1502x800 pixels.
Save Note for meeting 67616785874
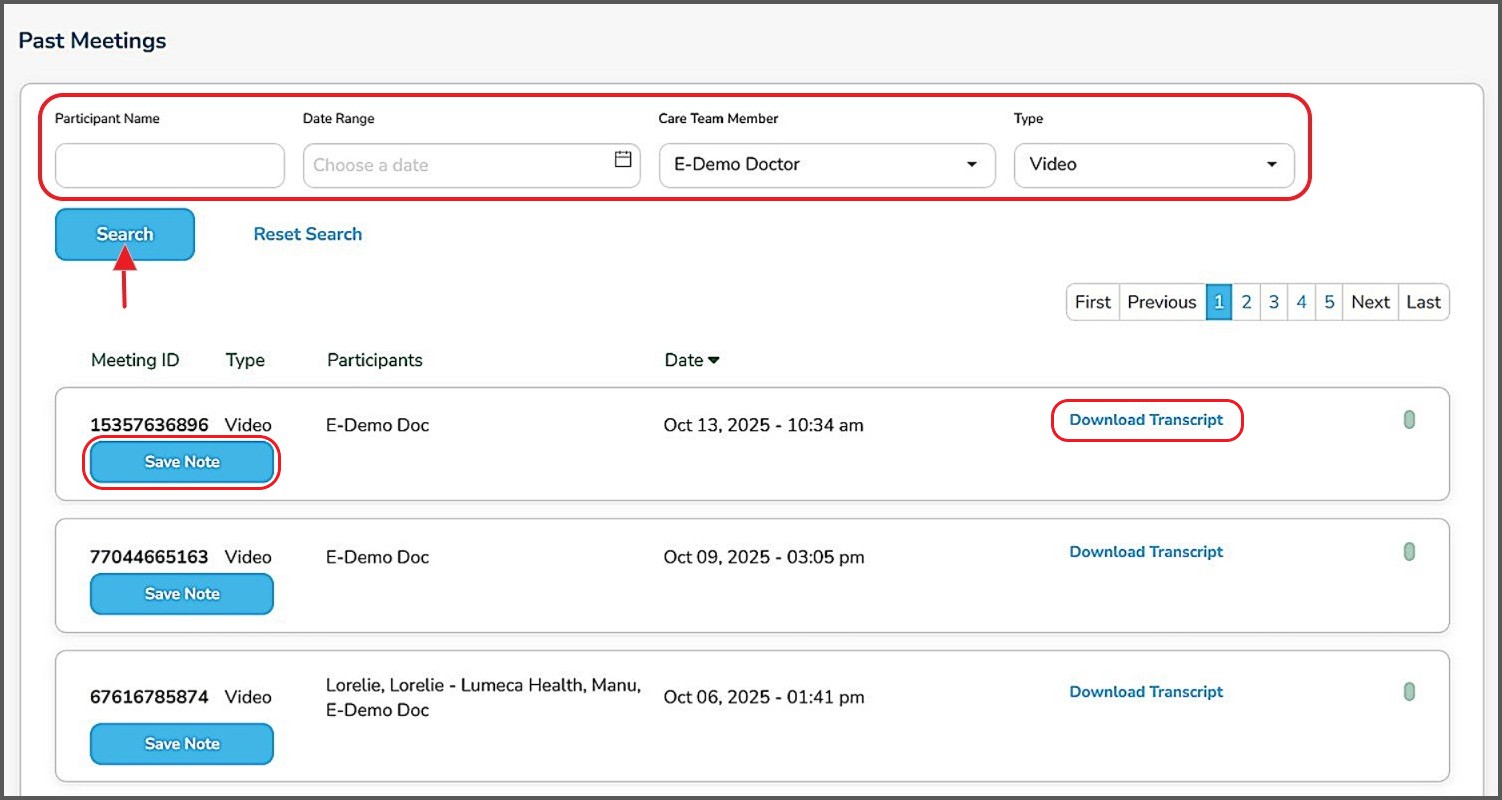[x=182, y=744]
